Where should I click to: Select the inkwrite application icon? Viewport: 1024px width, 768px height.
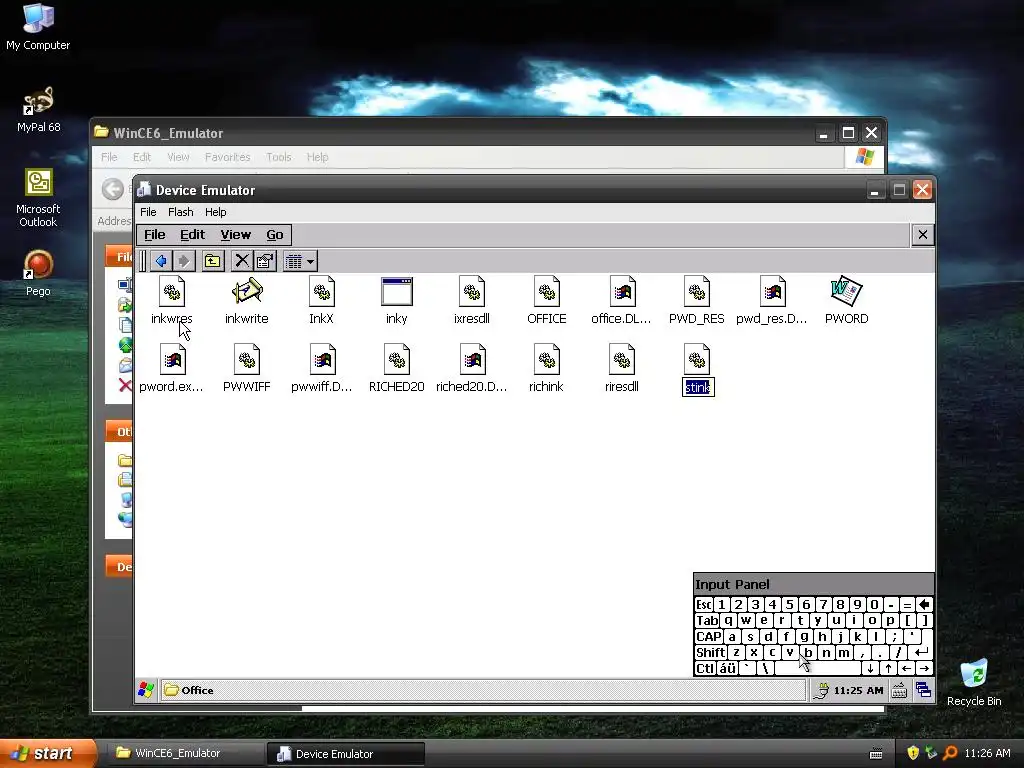click(247, 291)
